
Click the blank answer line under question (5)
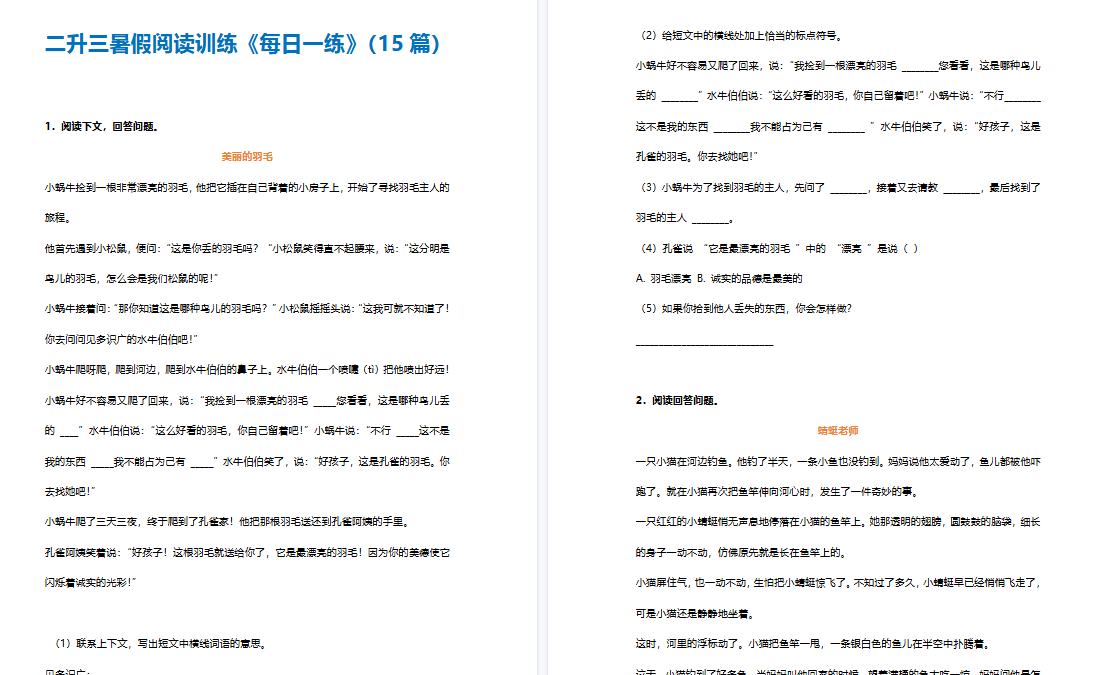pyautogui.click(x=705, y=344)
